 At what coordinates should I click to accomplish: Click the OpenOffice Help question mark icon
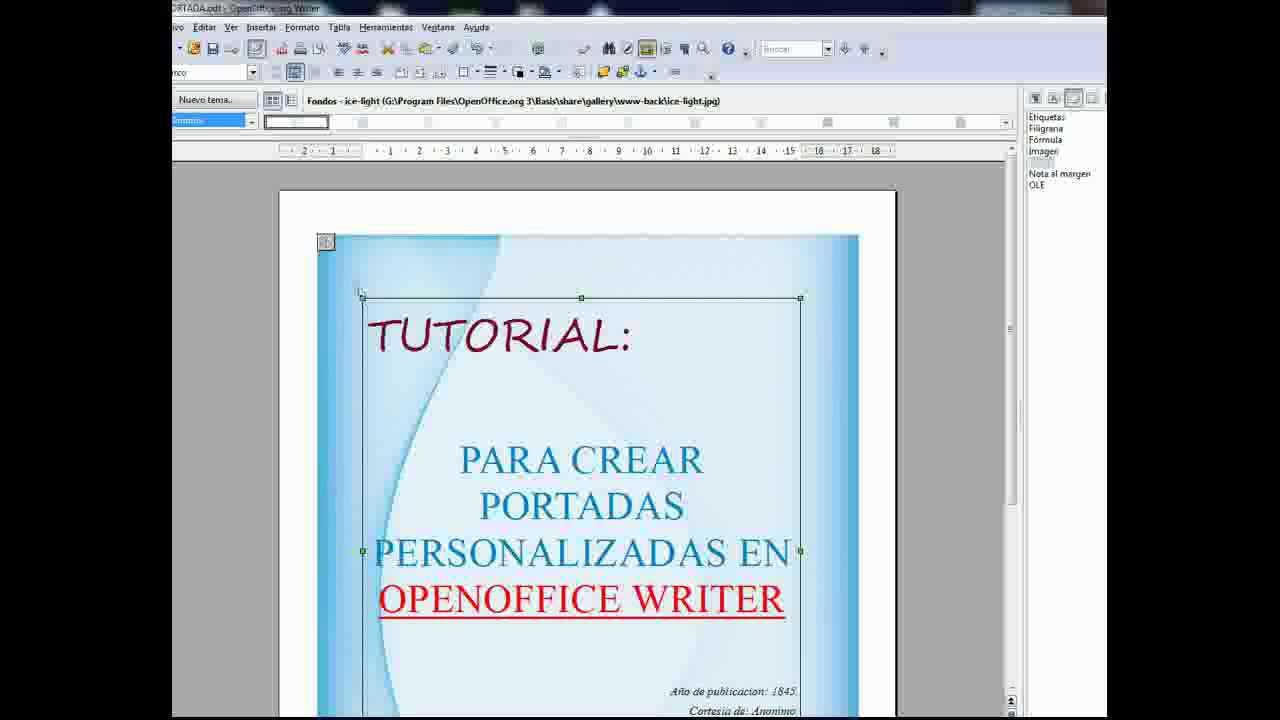(x=728, y=48)
